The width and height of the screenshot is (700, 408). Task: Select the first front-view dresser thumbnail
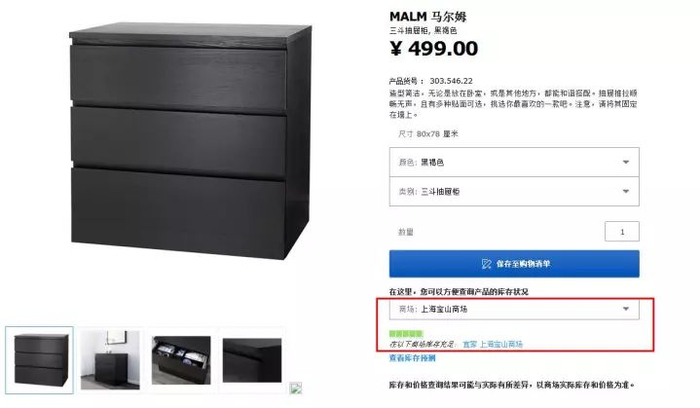tap(39, 360)
